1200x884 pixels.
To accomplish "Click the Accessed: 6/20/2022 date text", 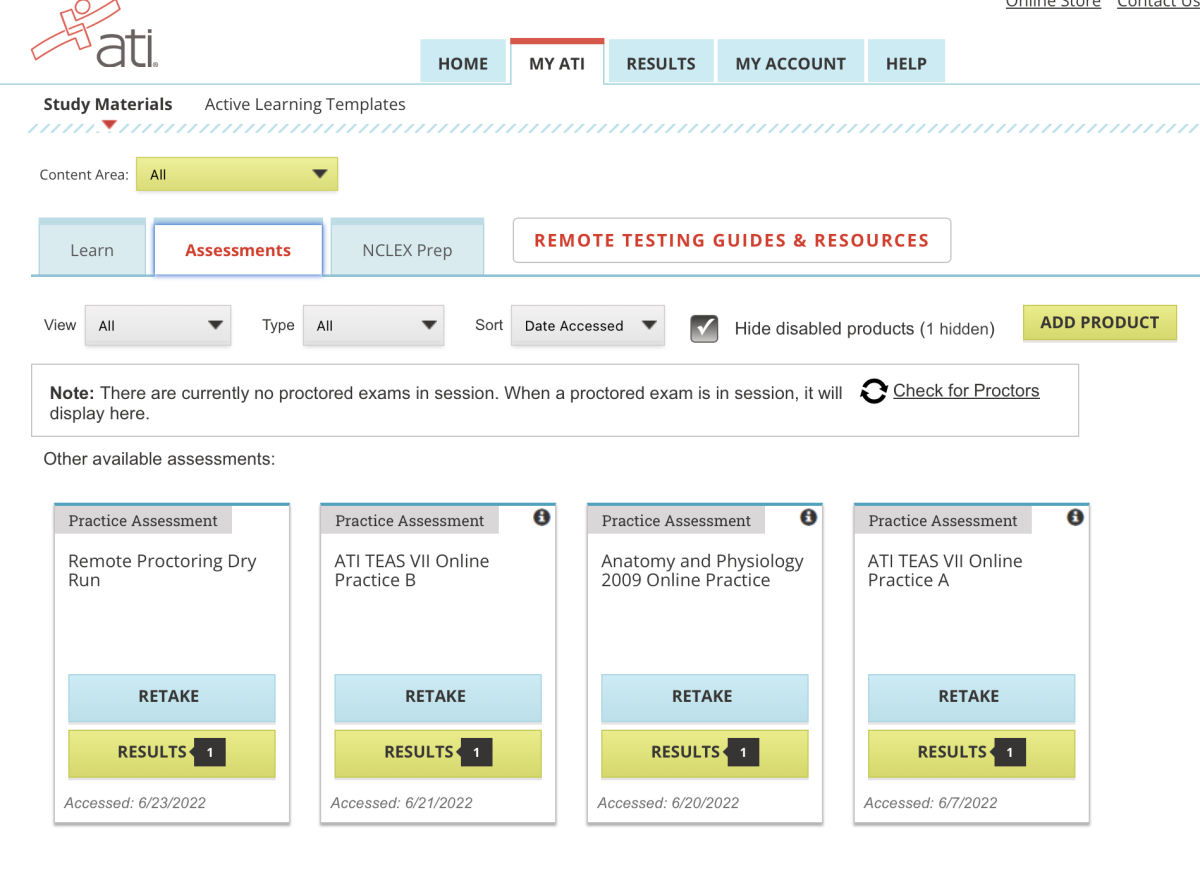I will coord(668,803).
